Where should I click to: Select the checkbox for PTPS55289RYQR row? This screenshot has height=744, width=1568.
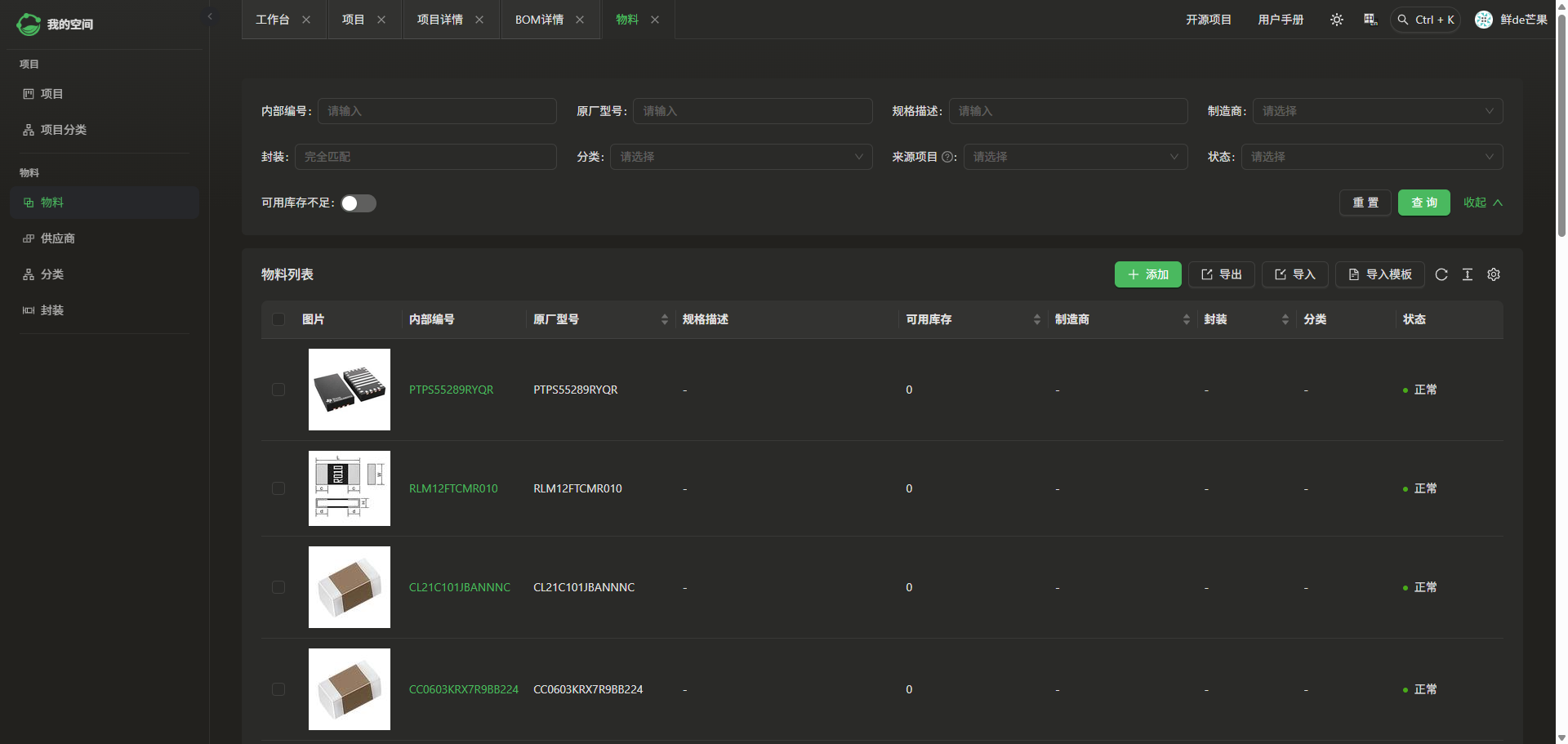coord(278,390)
